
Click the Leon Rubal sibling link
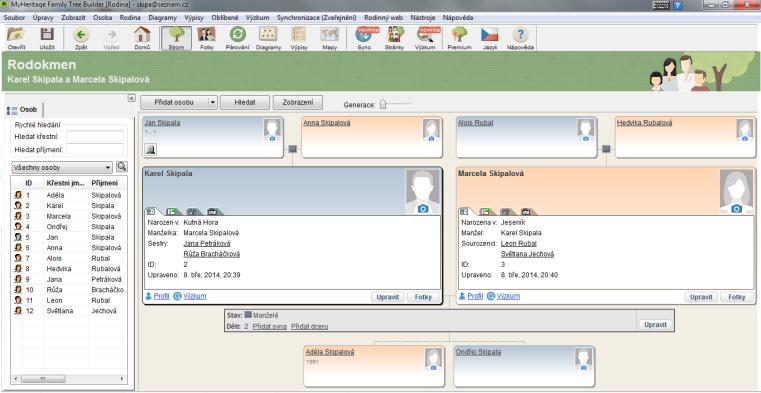pos(519,243)
